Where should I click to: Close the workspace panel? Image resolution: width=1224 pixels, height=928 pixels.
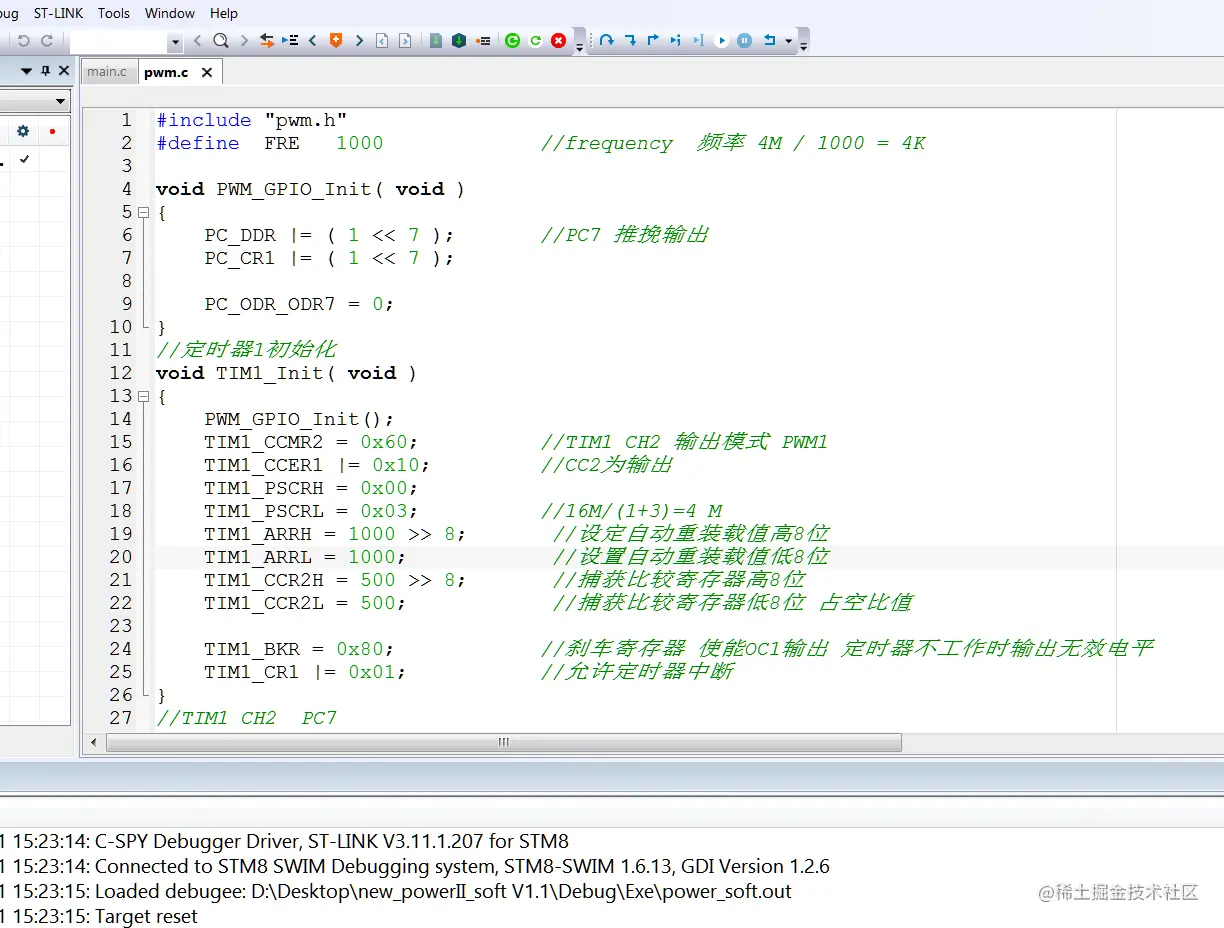(x=64, y=71)
